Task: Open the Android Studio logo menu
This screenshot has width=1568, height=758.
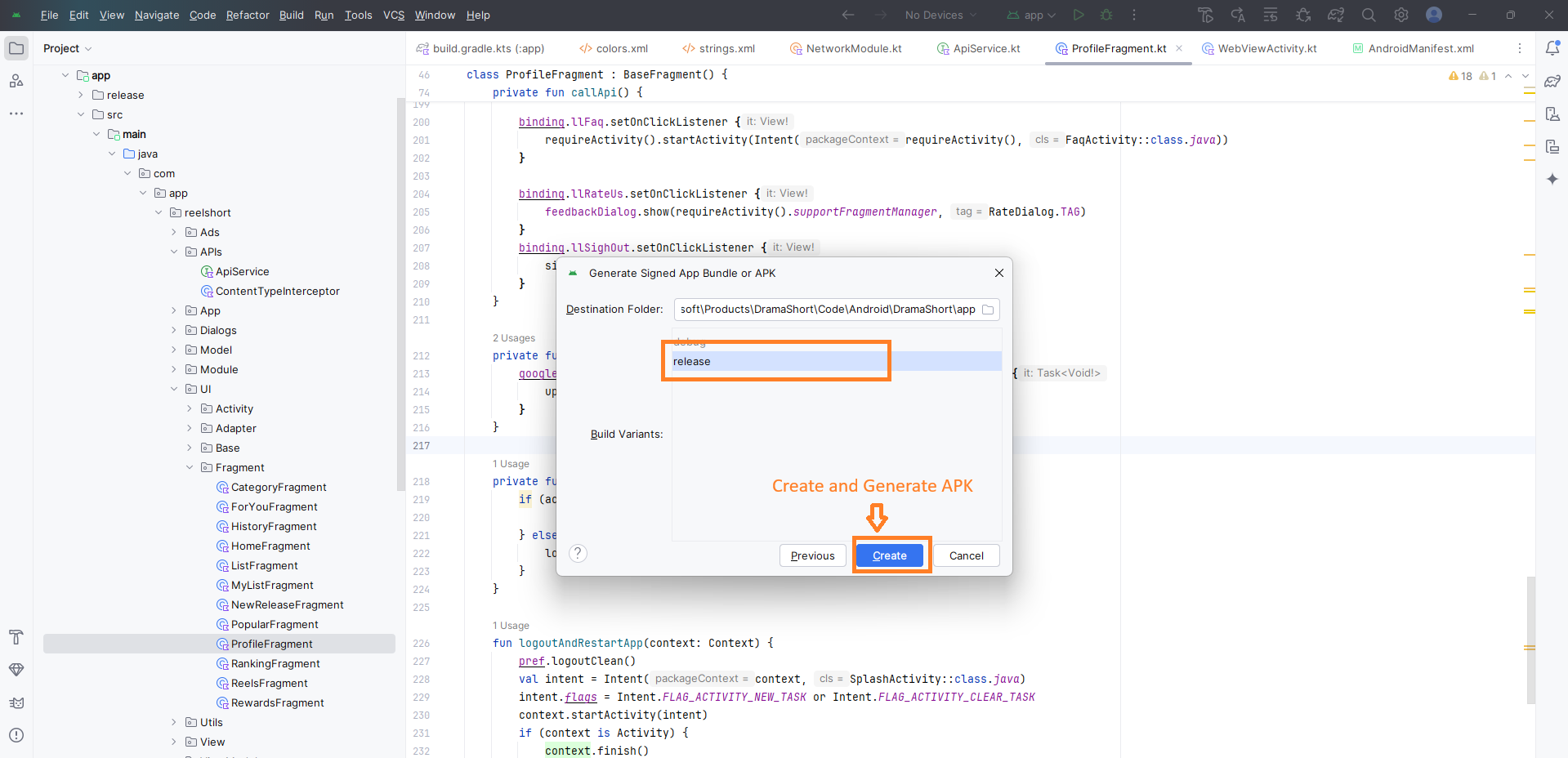Action: tap(16, 15)
